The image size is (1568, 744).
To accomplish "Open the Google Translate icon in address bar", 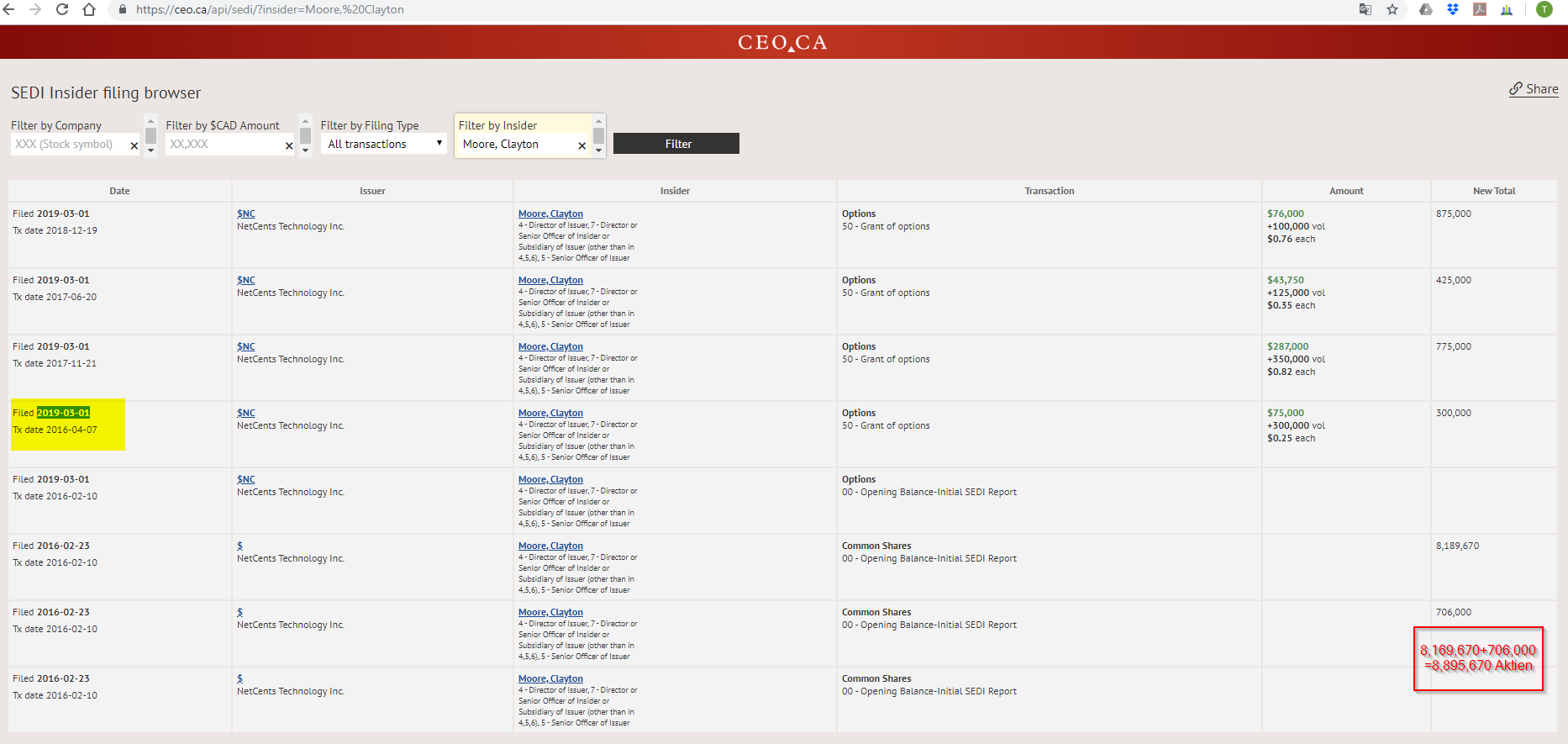I will click(x=1365, y=9).
